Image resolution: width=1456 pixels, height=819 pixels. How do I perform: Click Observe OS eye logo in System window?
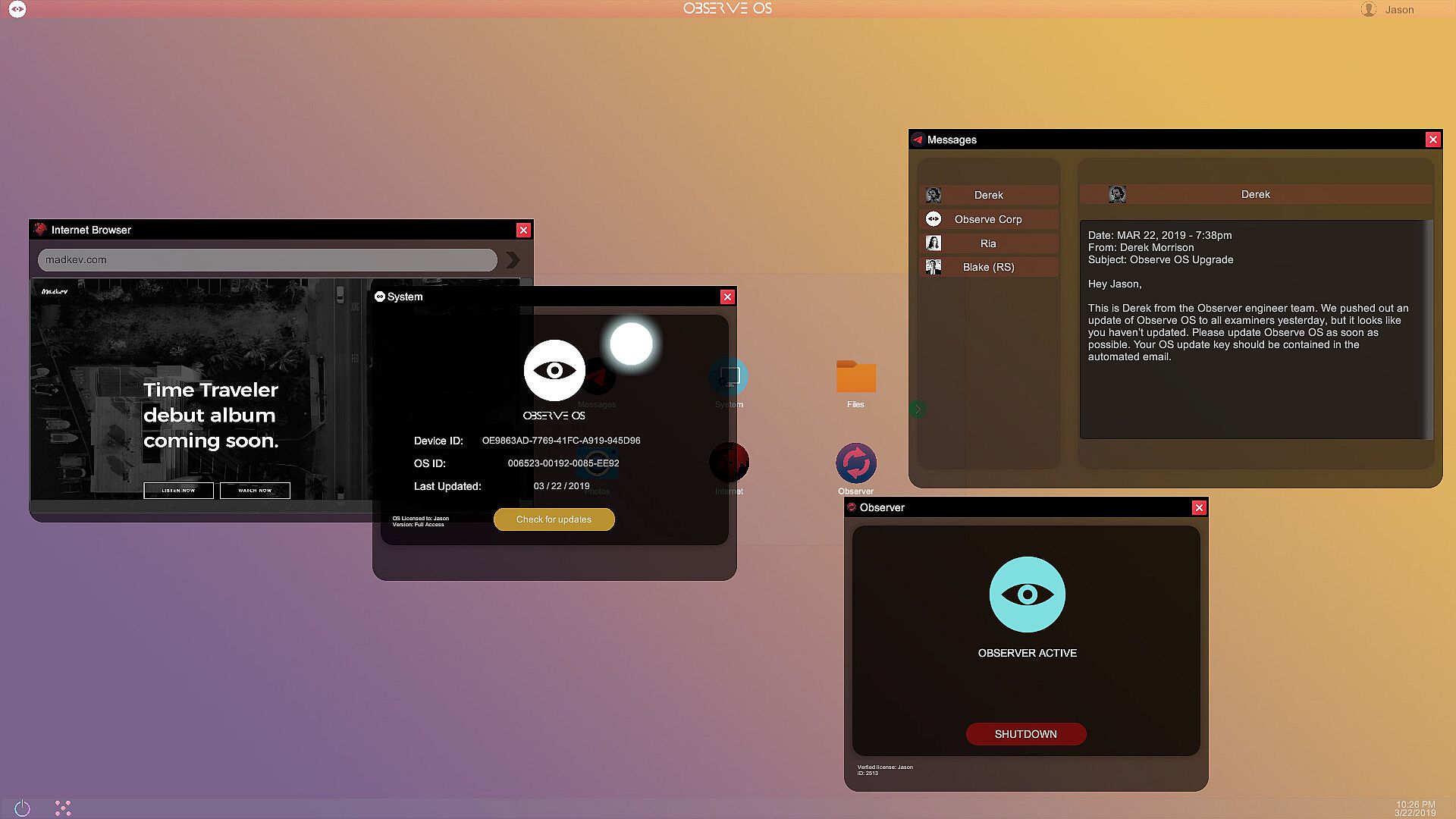tap(554, 370)
